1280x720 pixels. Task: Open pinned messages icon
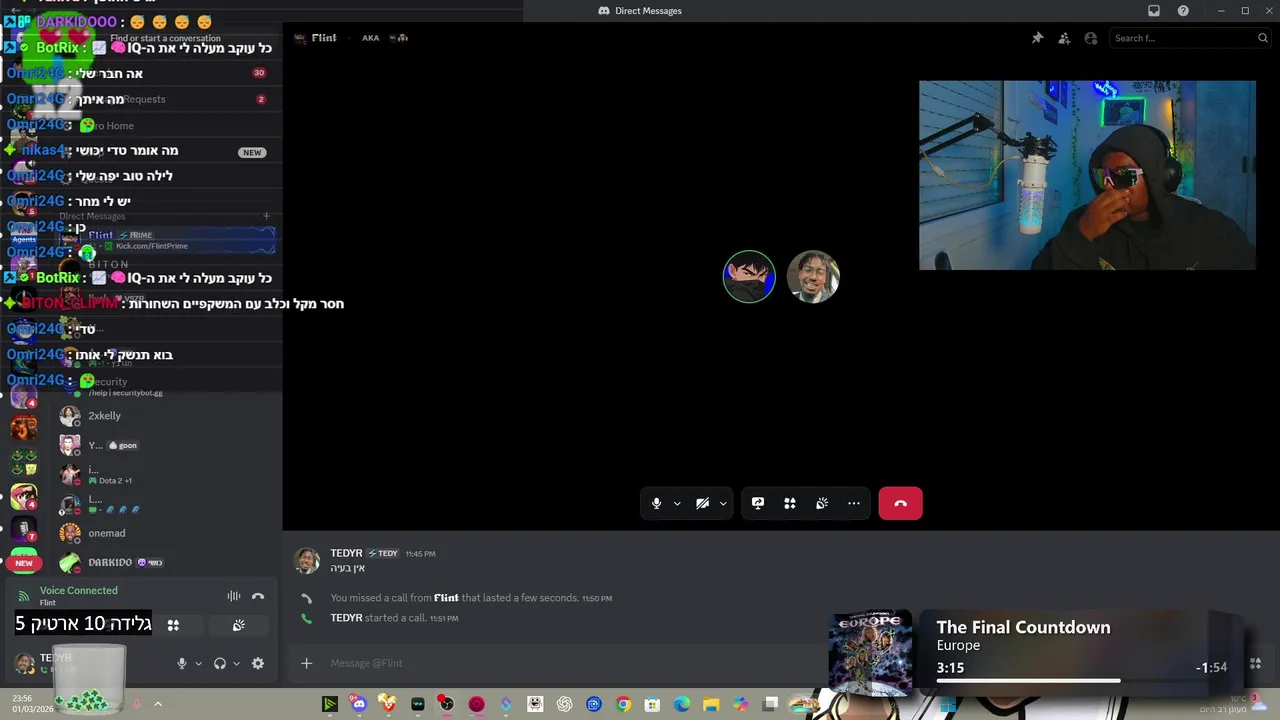tap(1037, 38)
